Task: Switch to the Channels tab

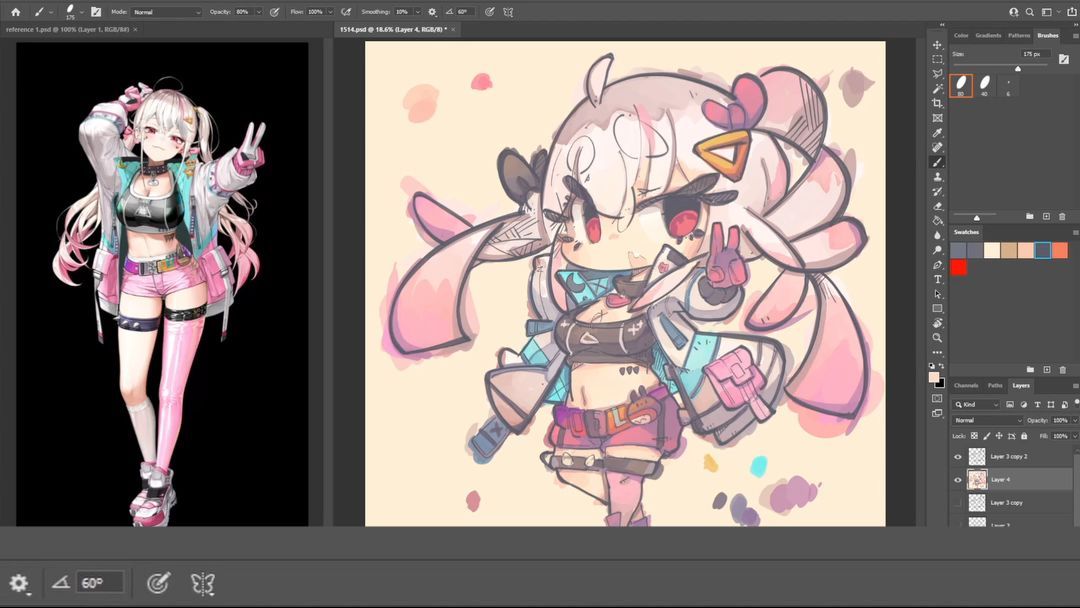Action: pos(966,386)
